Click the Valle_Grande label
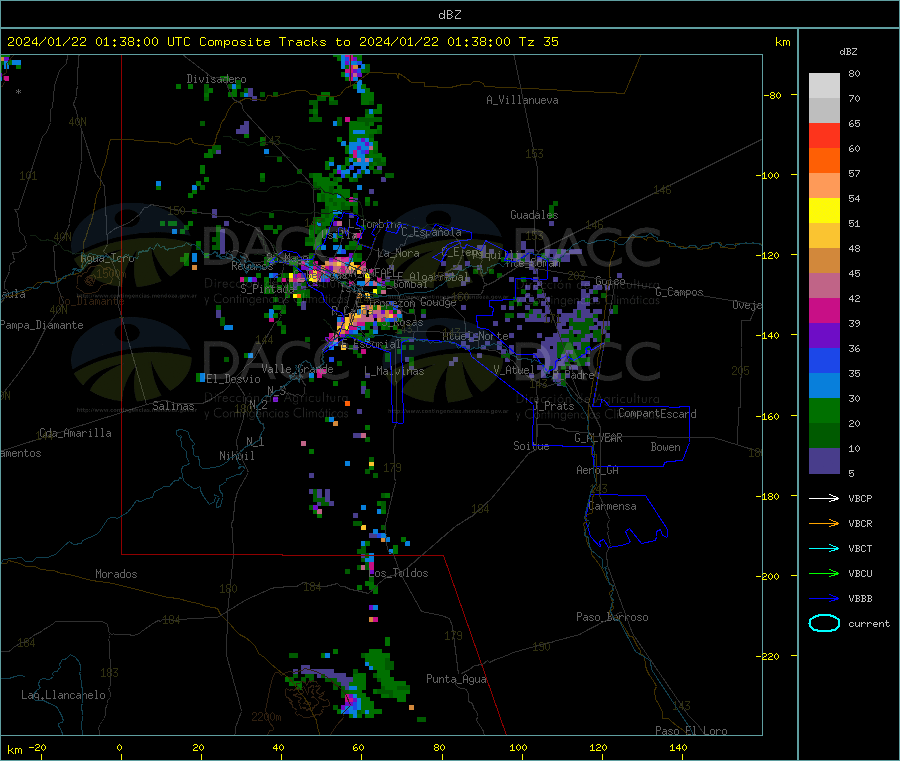 (297, 368)
